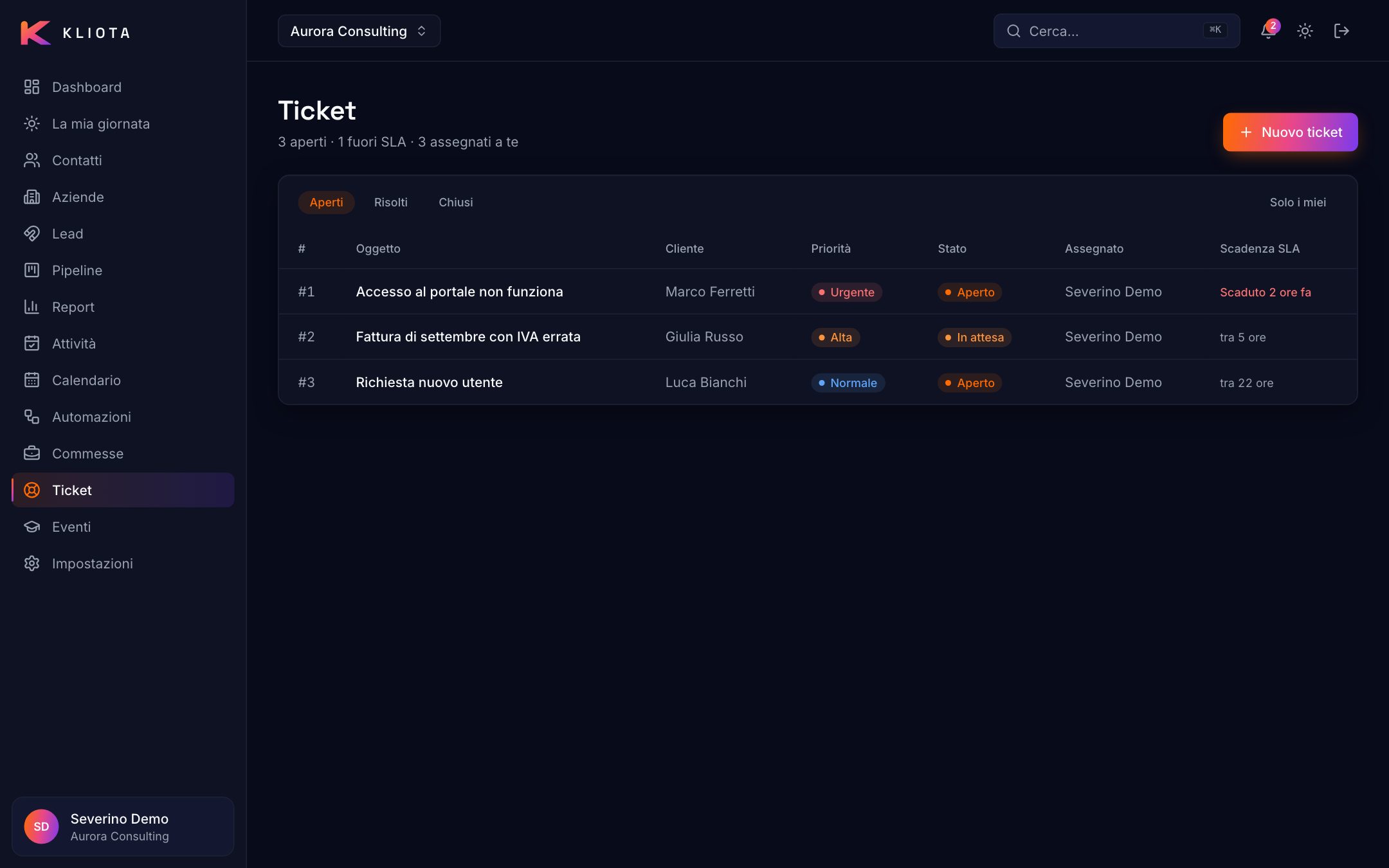The image size is (1389, 868).
Task: Click the sun icon beside La mia giornata
Action: tap(32, 123)
